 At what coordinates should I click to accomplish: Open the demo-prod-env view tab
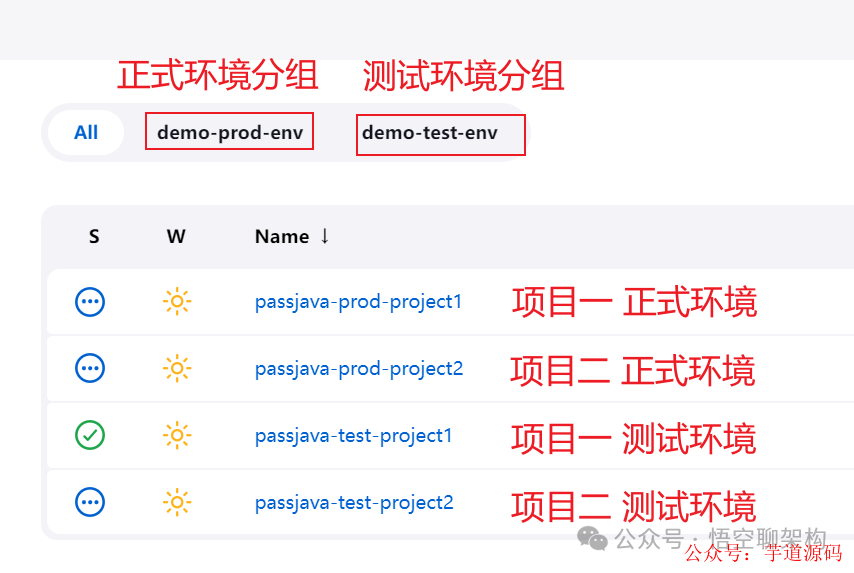230,132
